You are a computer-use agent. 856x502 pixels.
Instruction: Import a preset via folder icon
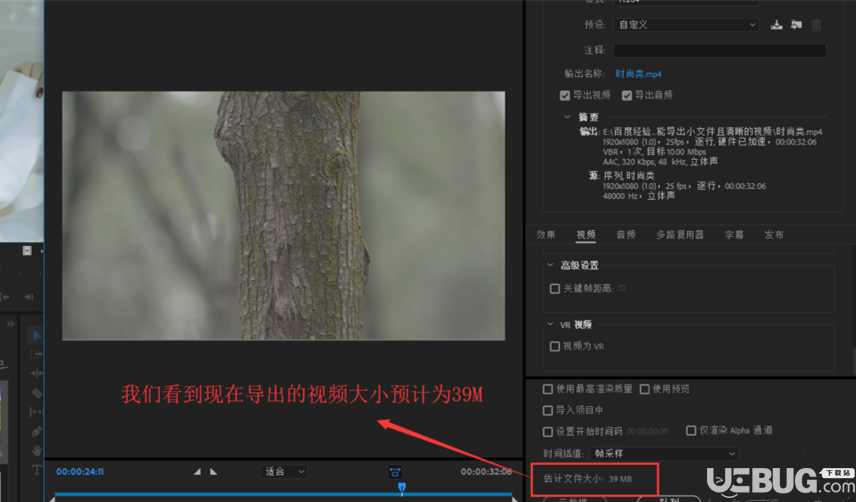point(796,25)
